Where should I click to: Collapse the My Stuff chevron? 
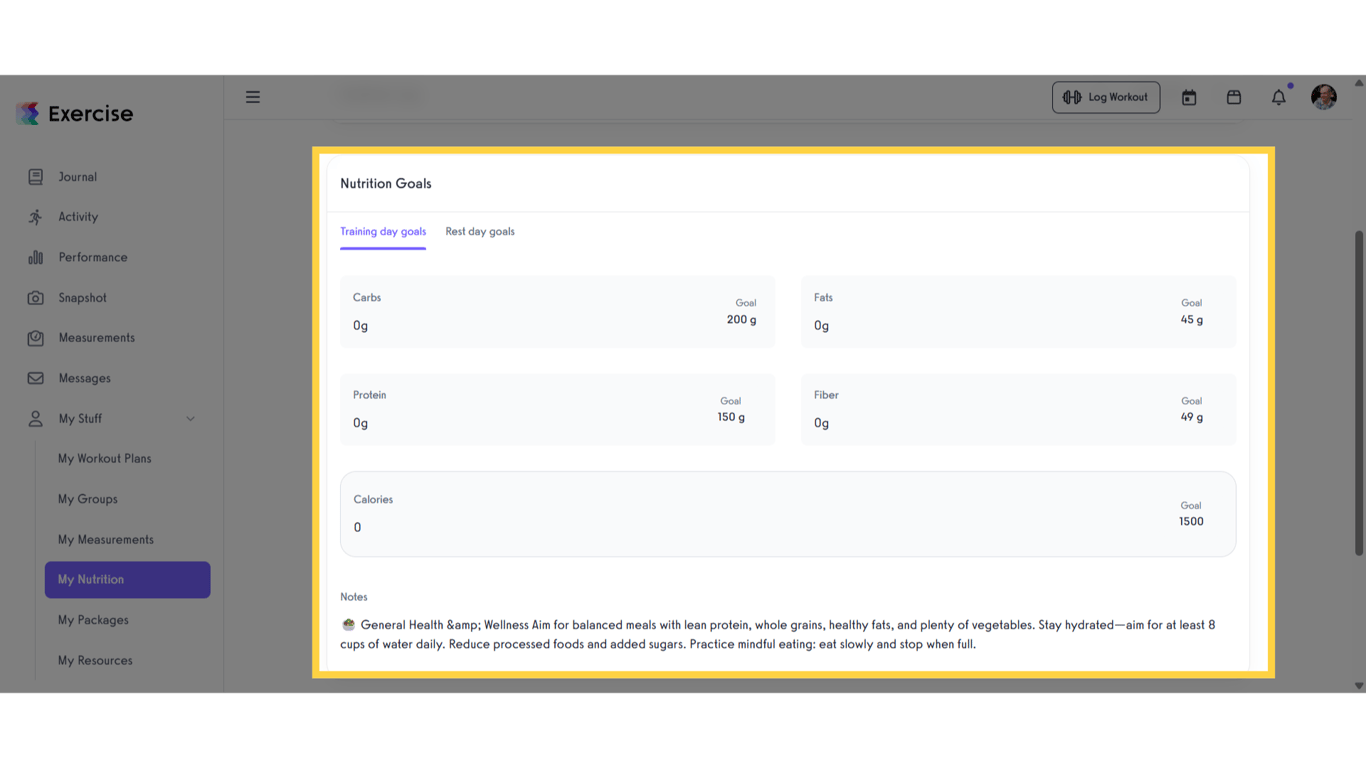190,419
